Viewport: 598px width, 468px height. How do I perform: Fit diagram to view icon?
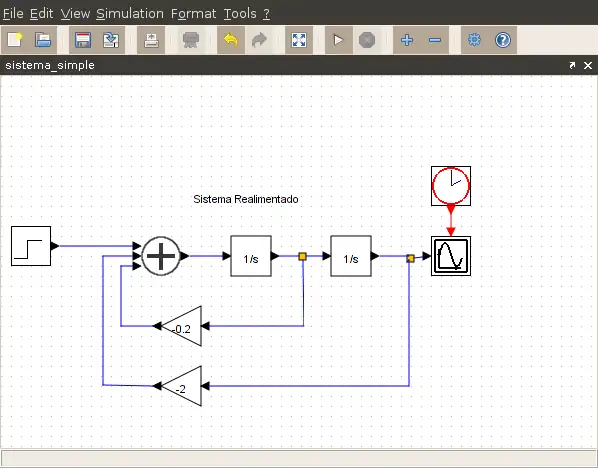click(x=299, y=40)
